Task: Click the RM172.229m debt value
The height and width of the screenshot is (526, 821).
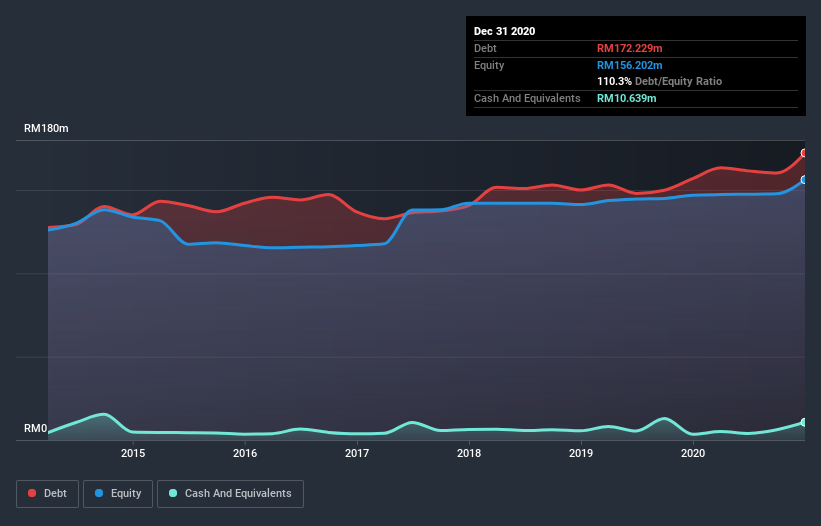Action: click(x=629, y=48)
